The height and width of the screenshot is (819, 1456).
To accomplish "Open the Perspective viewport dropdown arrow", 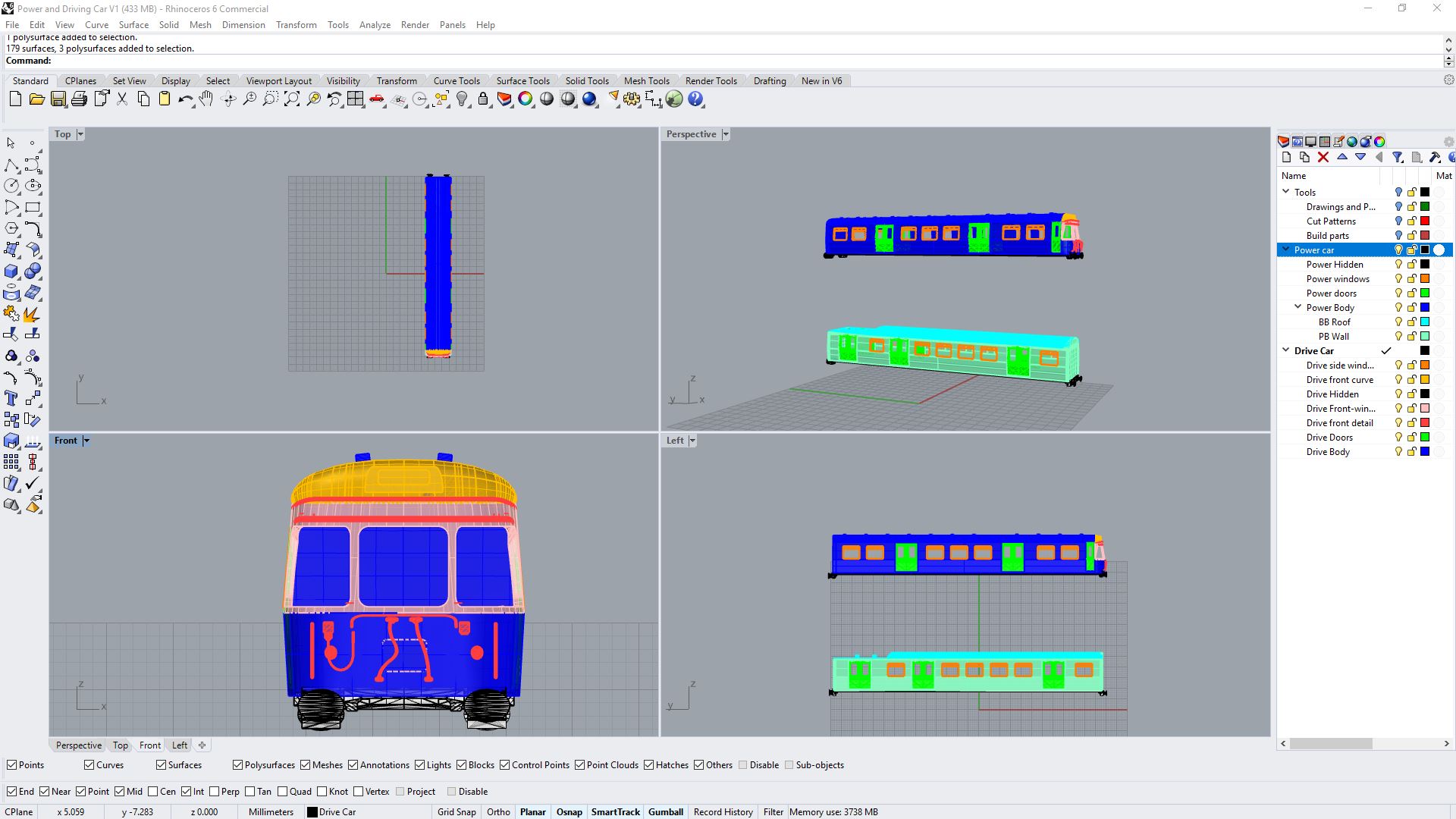I will (x=726, y=134).
